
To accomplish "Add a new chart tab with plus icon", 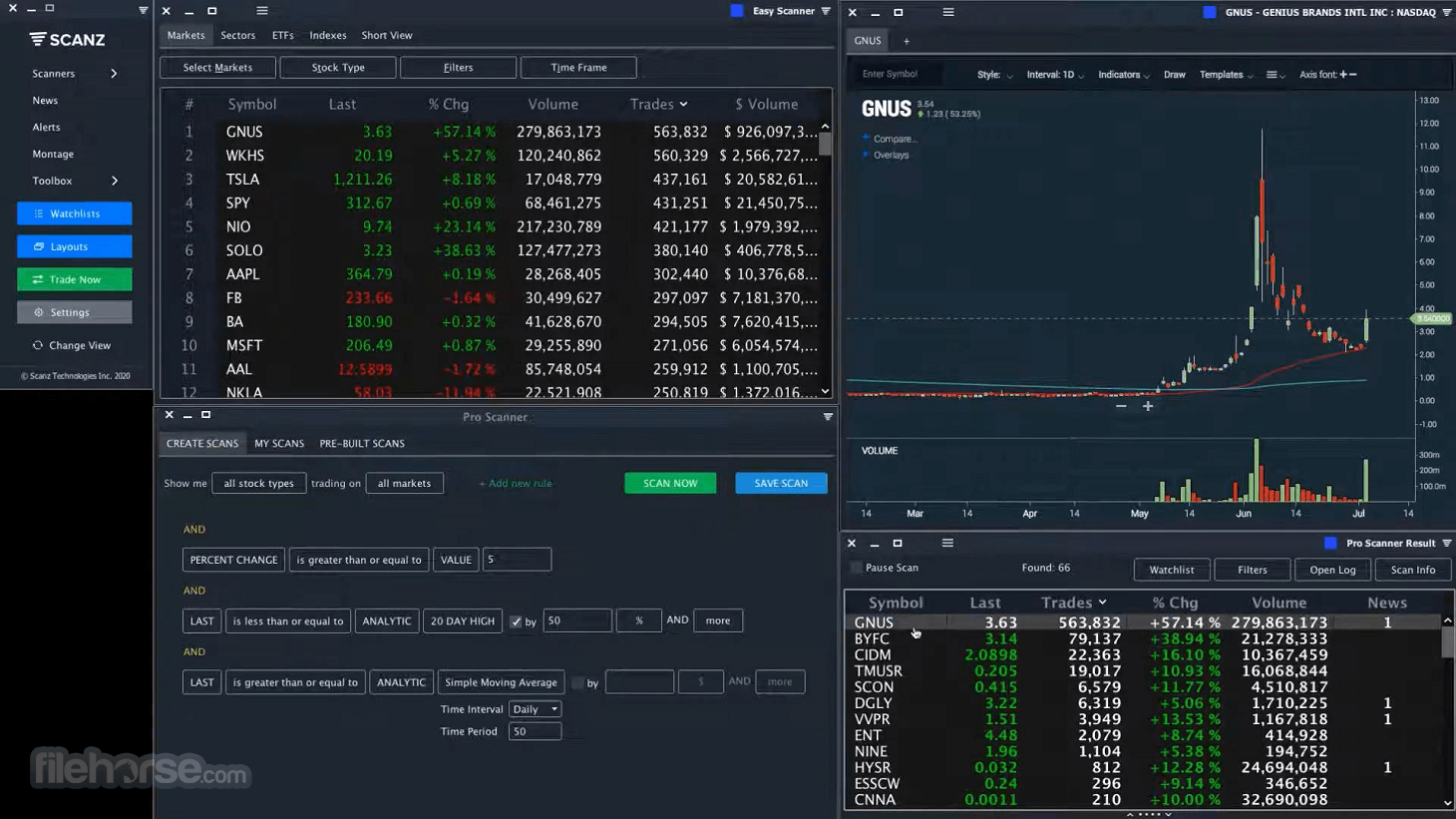I will point(907,41).
